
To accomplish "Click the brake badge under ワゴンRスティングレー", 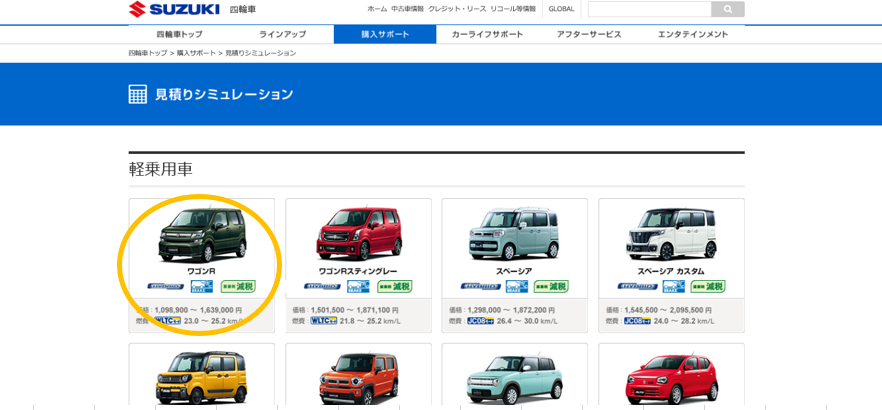I will [358, 286].
